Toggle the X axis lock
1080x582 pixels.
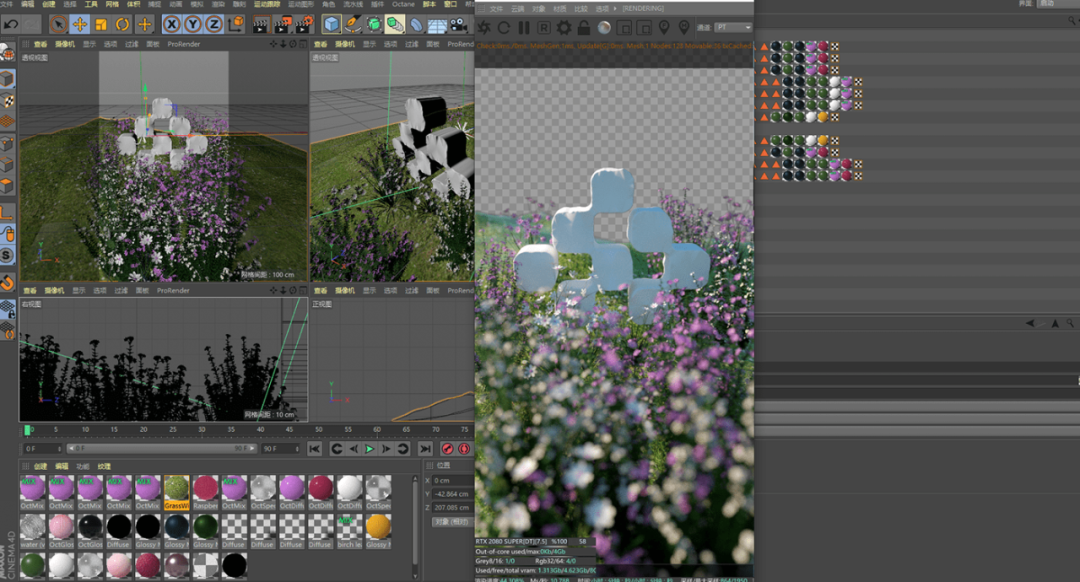pyautogui.click(x=171, y=24)
